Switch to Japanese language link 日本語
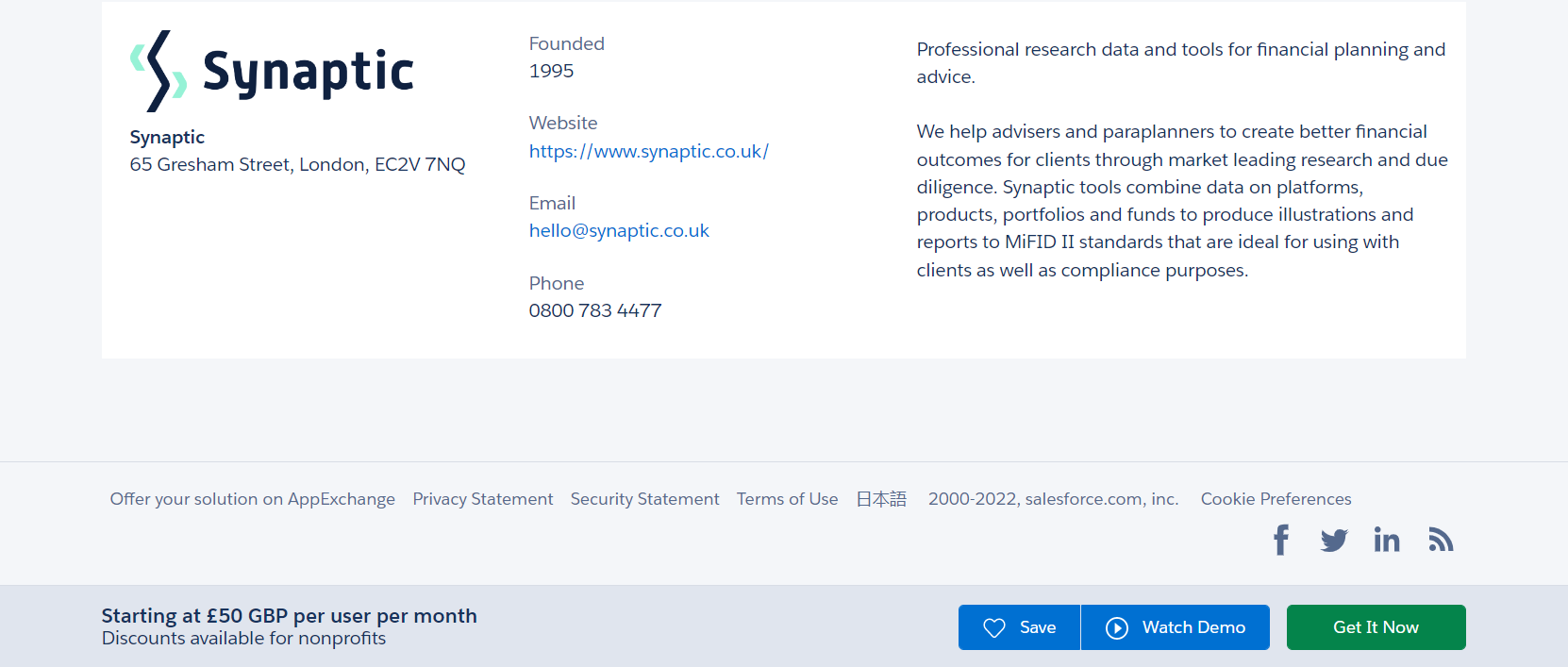The image size is (1568, 667). click(881, 499)
